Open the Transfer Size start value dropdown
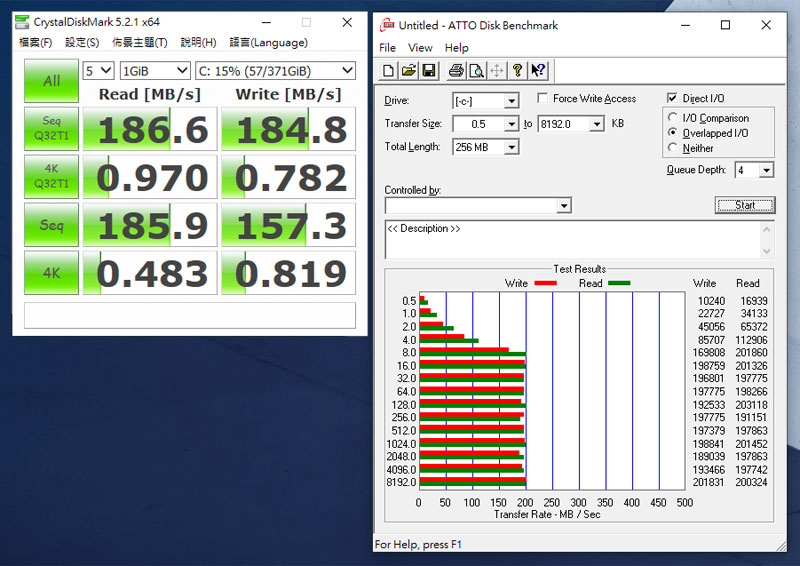The width and height of the screenshot is (800, 566). click(511, 124)
